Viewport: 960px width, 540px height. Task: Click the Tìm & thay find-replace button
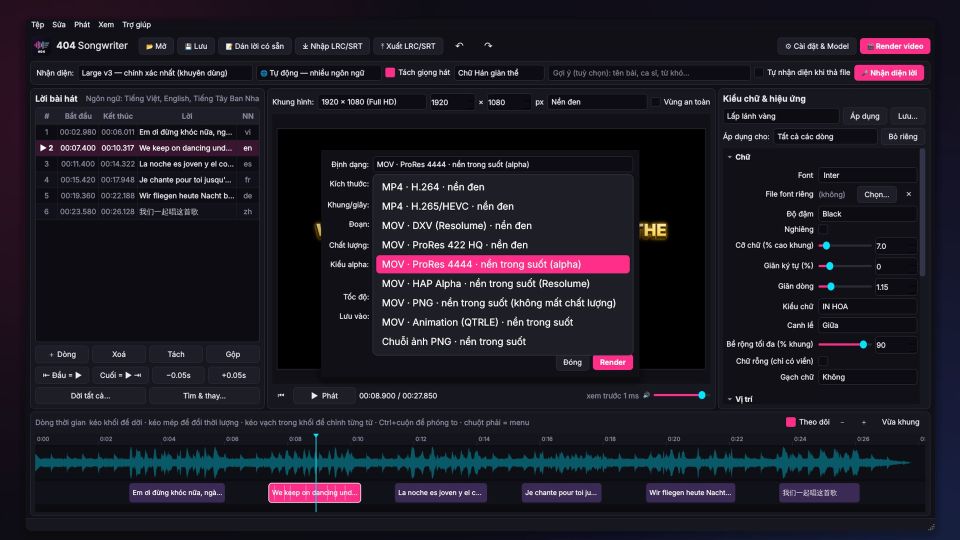coord(204,396)
